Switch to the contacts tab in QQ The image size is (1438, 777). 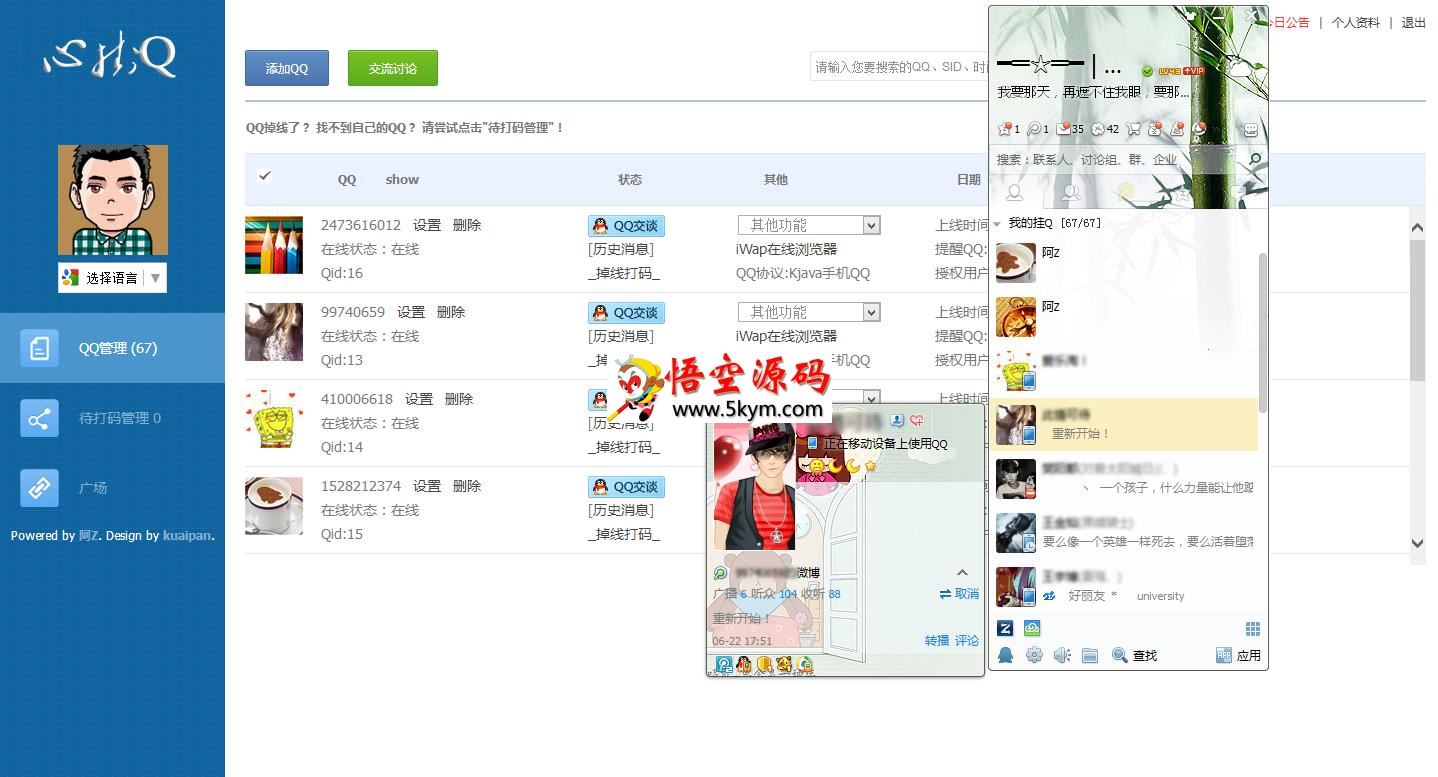[1015, 192]
